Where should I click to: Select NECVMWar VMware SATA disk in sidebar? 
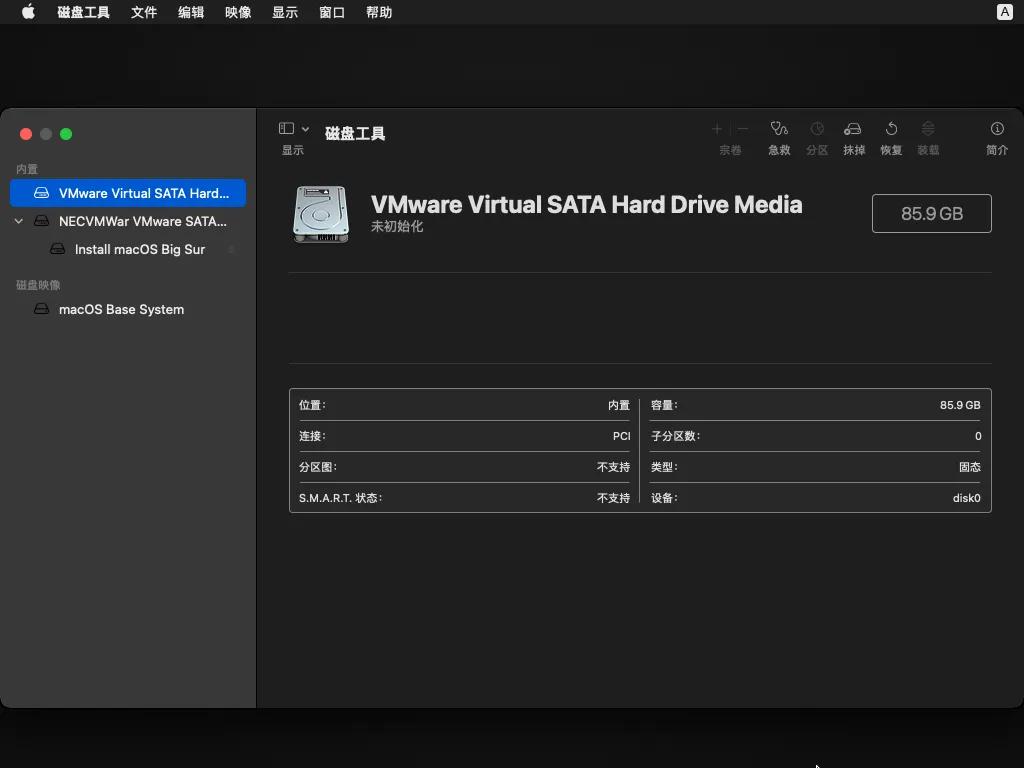coord(142,221)
